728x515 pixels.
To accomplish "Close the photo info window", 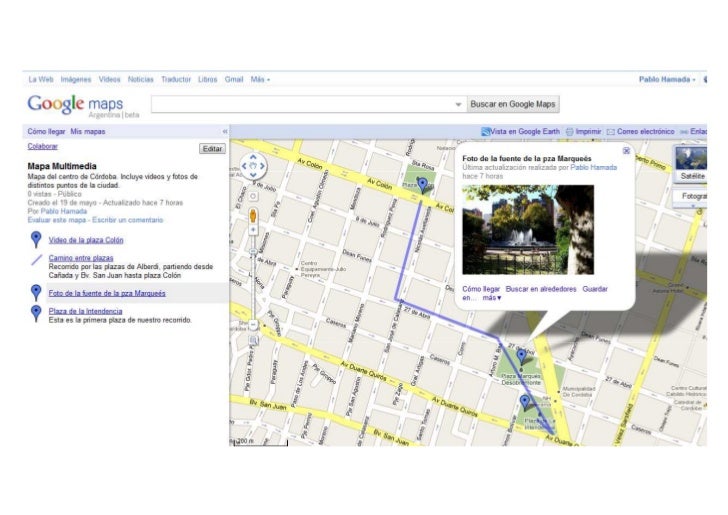I will (x=626, y=150).
